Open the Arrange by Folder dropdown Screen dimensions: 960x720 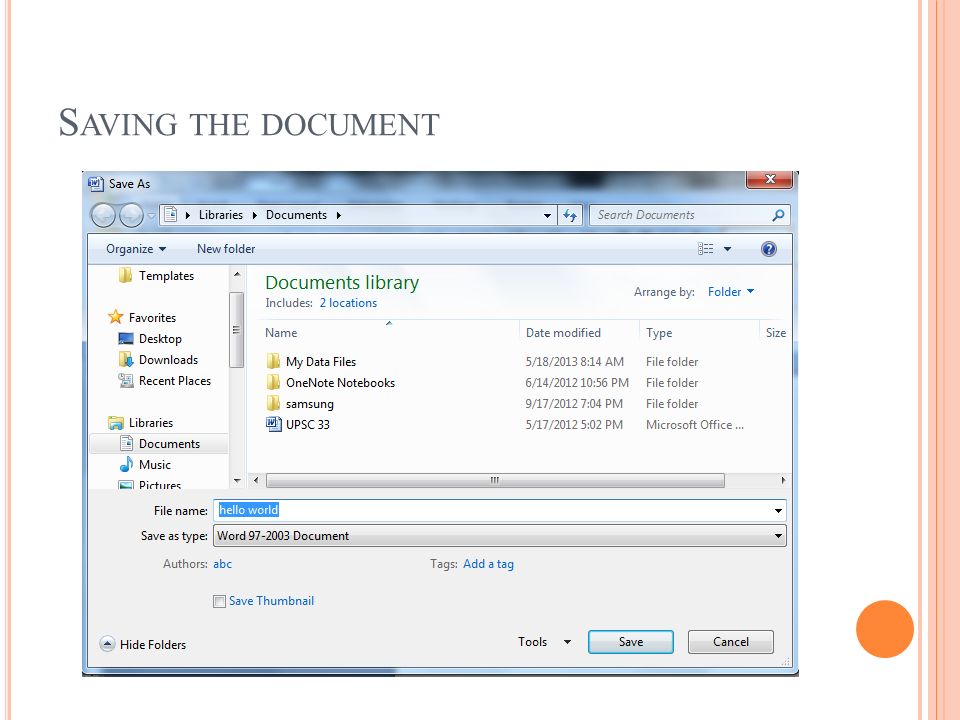point(731,292)
